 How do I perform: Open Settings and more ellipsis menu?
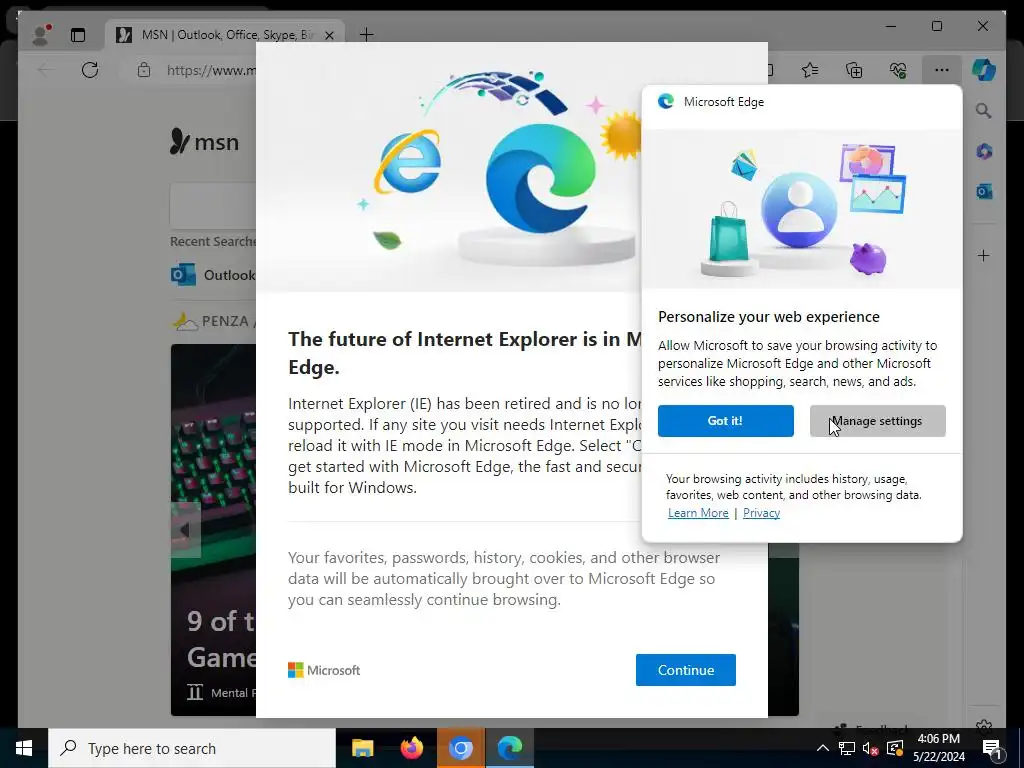942,70
